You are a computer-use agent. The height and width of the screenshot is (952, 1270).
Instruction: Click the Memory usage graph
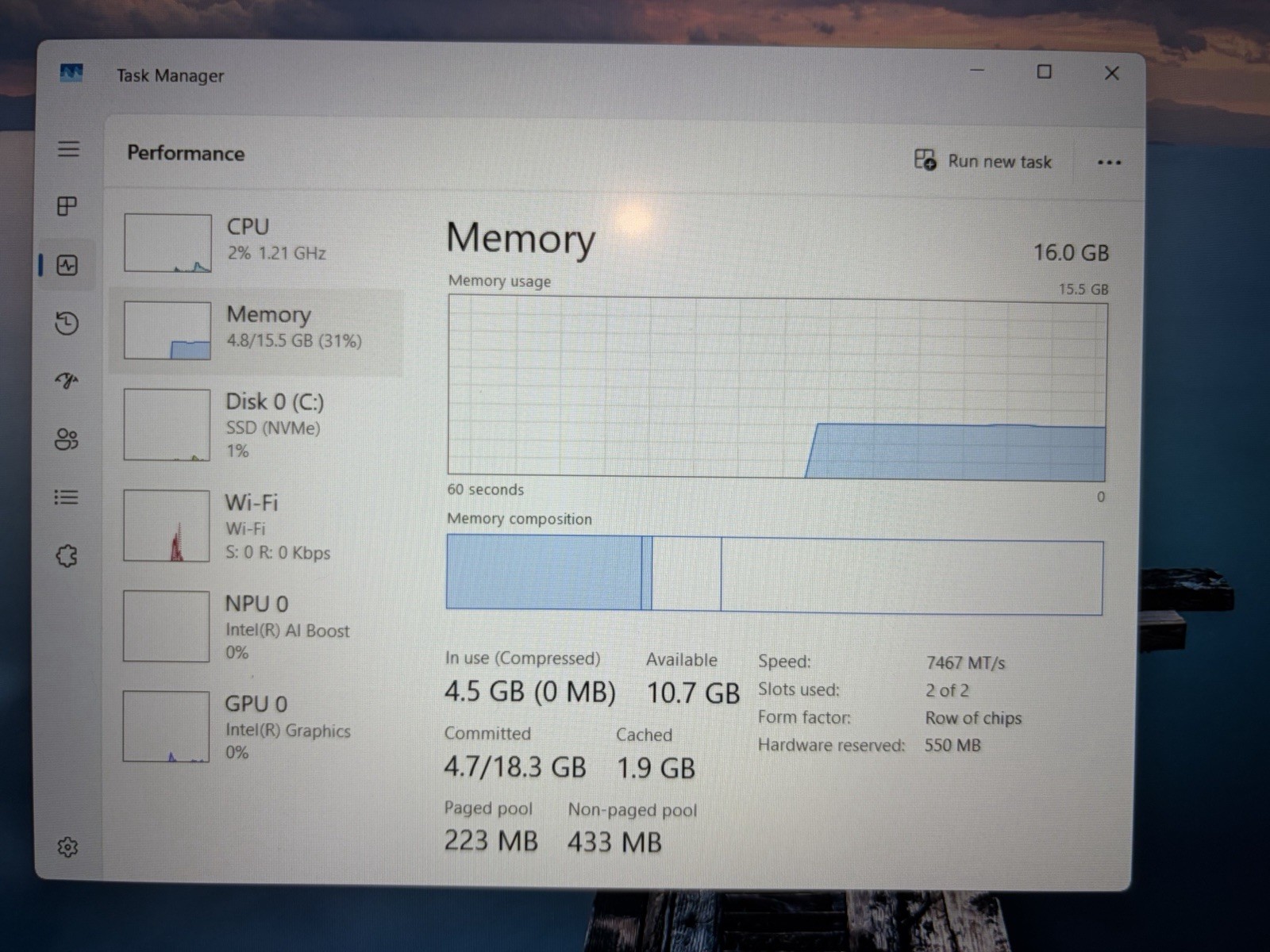(777, 388)
